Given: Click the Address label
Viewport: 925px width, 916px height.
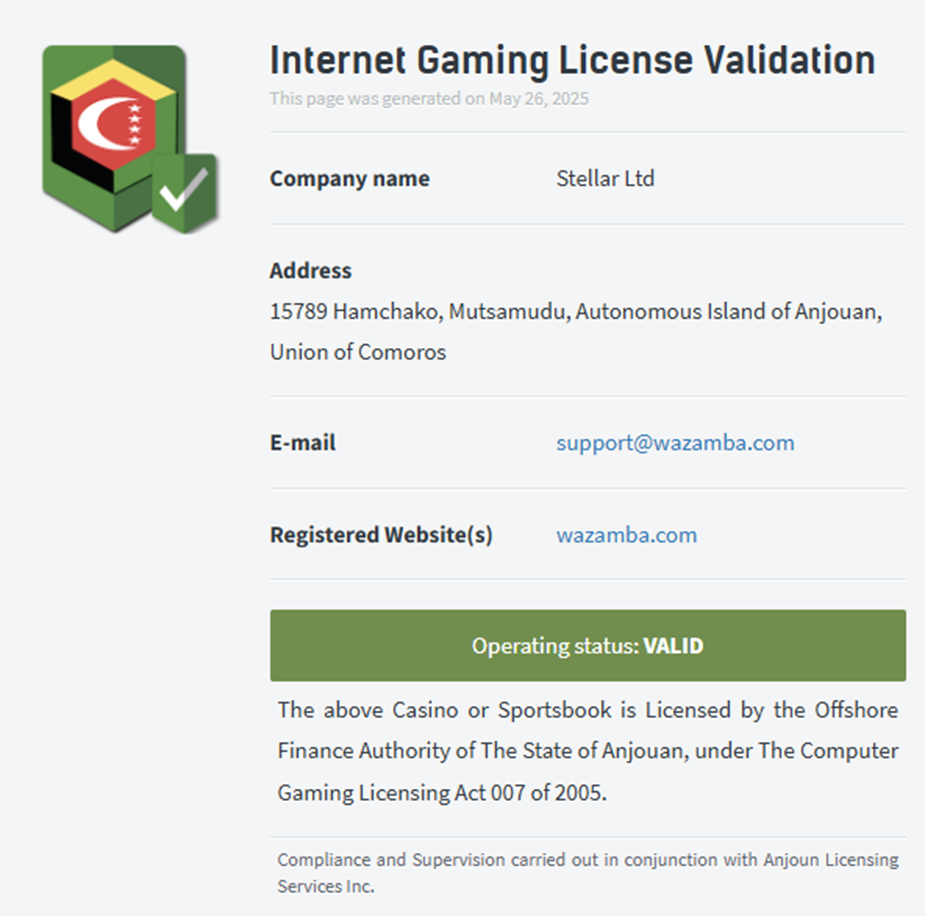Looking at the screenshot, I should [x=310, y=270].
